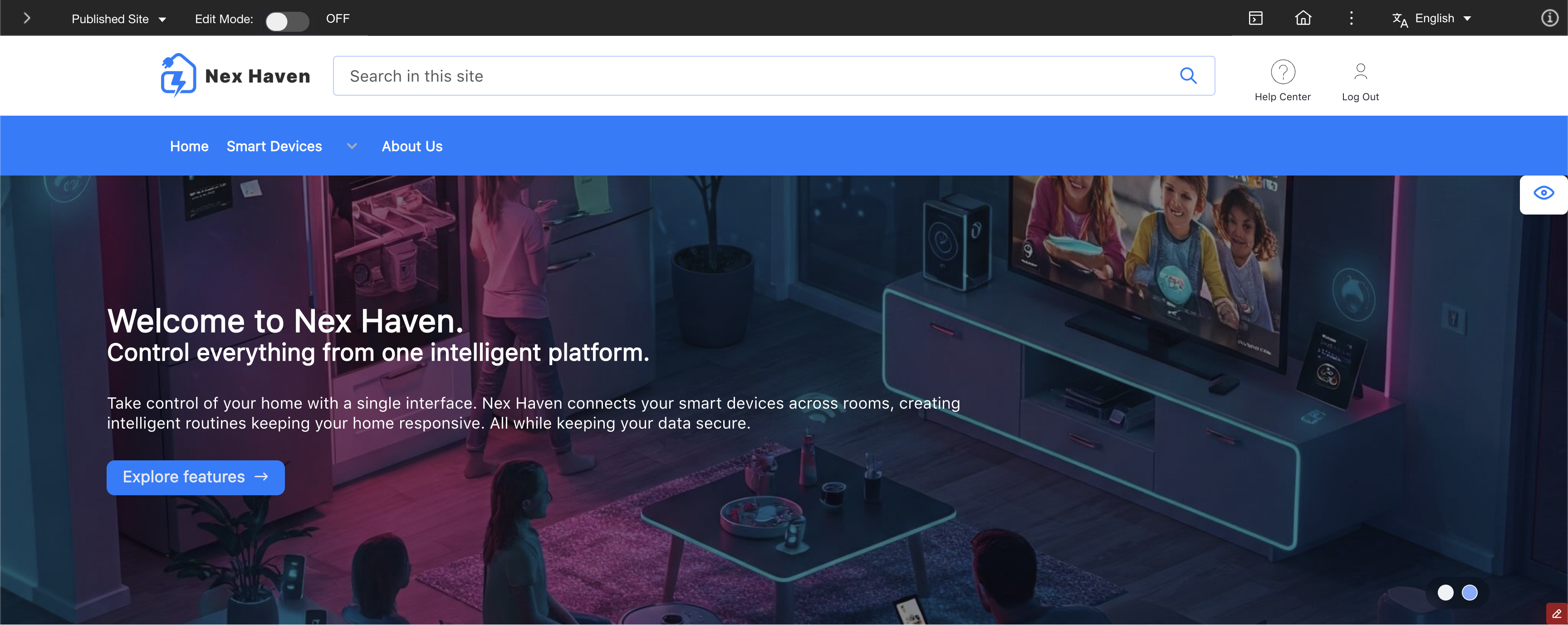Expand the left sidebar chevron
The width and height of the screenshot is (1568, 625).
pos(27,18)
